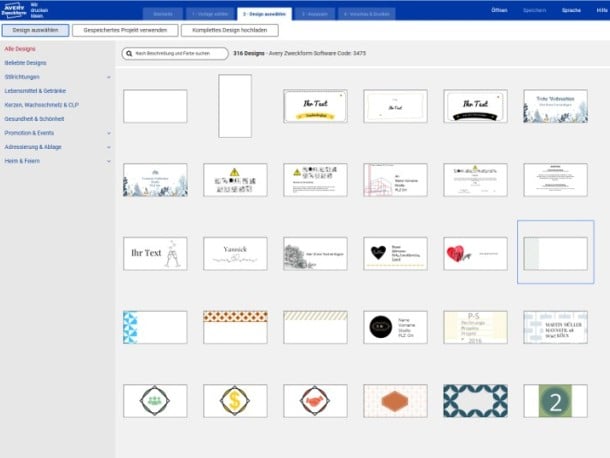610x458 pixels.
Task: Select the orange hexagon design
Action: [x=395, y=401]
